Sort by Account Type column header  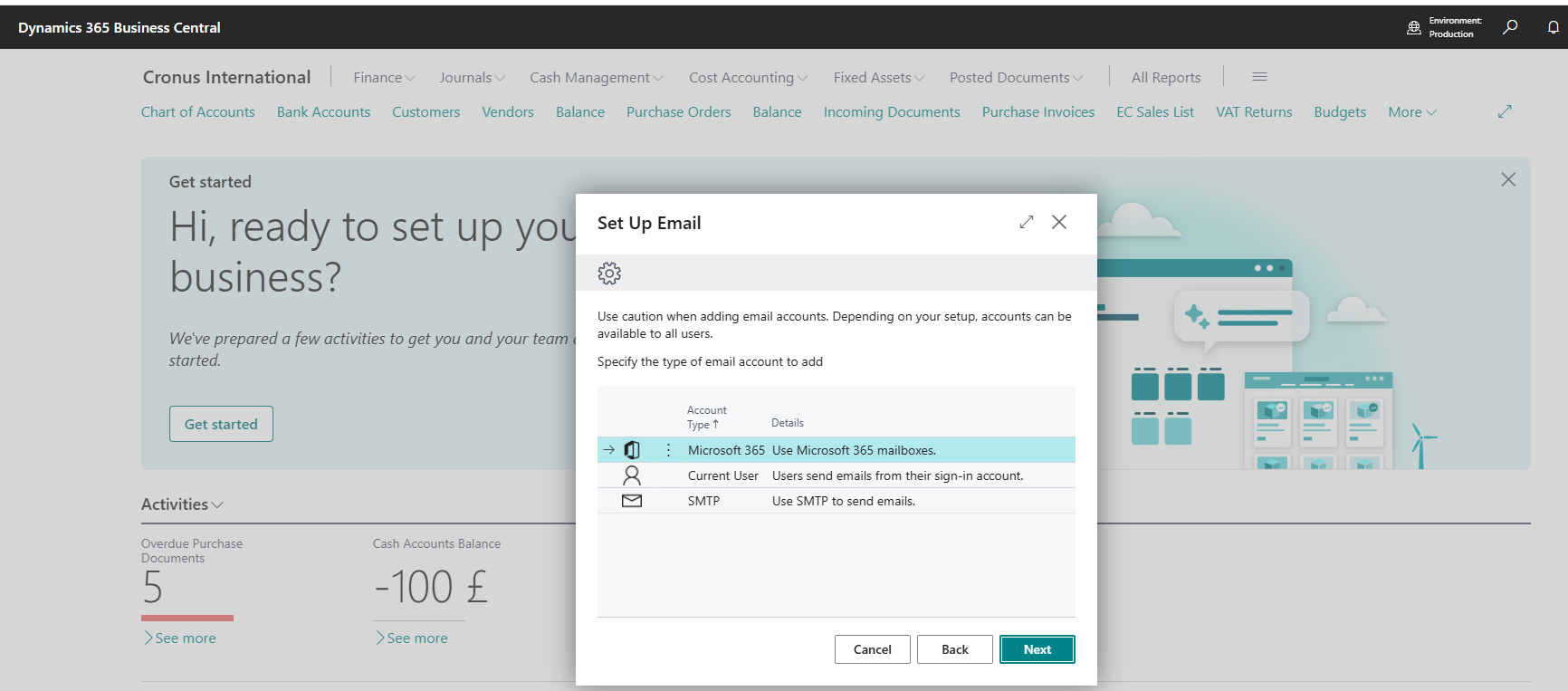coord(707,417)
